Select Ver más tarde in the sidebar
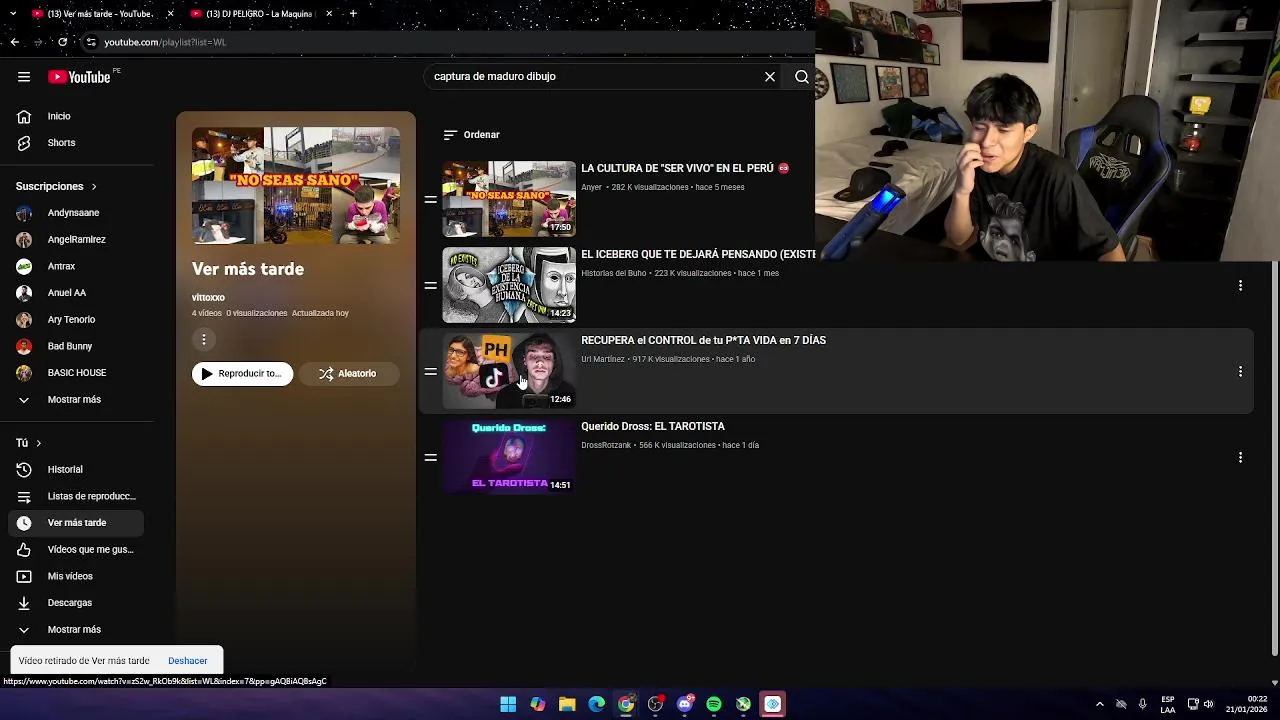This screenshot has width=1280, height=720. click(x=76, y=523)
